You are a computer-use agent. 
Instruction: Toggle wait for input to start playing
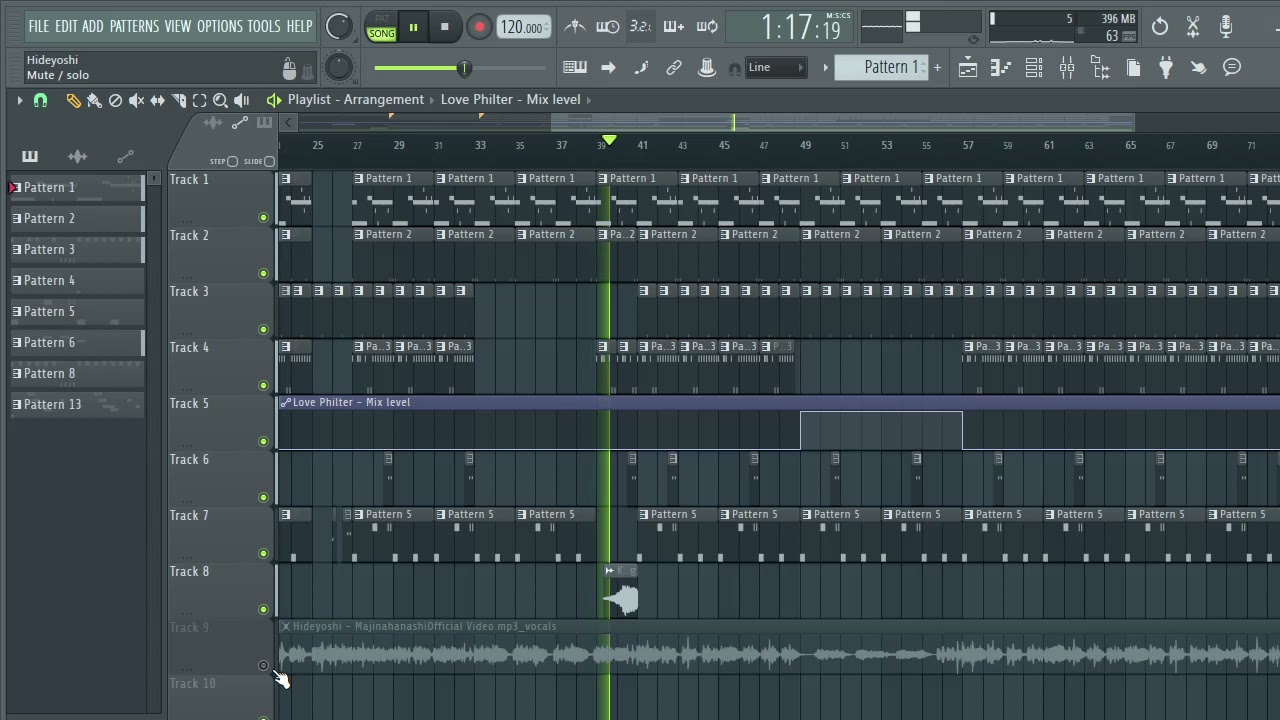tap(607, 27)
